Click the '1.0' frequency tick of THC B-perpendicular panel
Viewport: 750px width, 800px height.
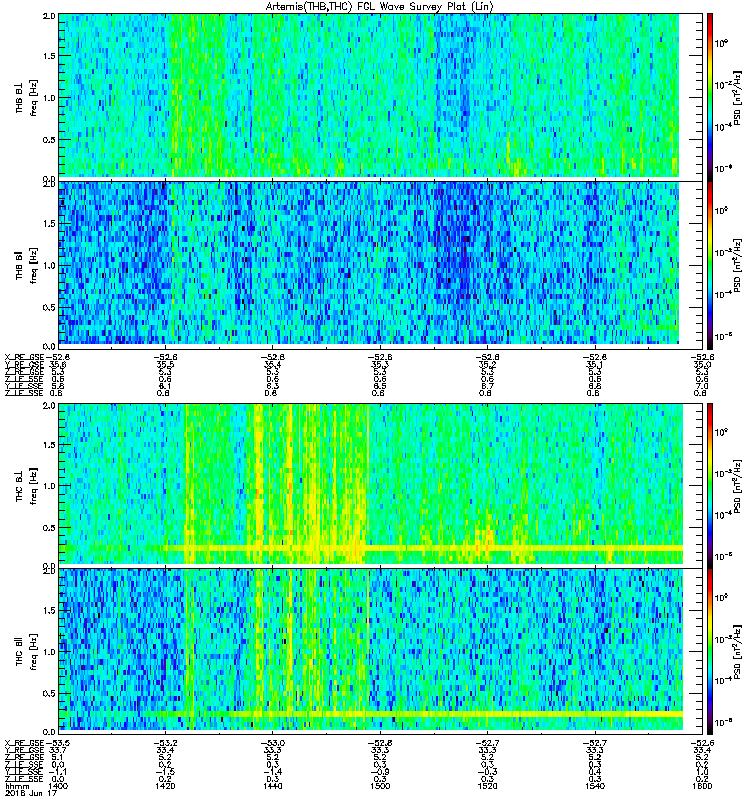[x=49, y=486]
